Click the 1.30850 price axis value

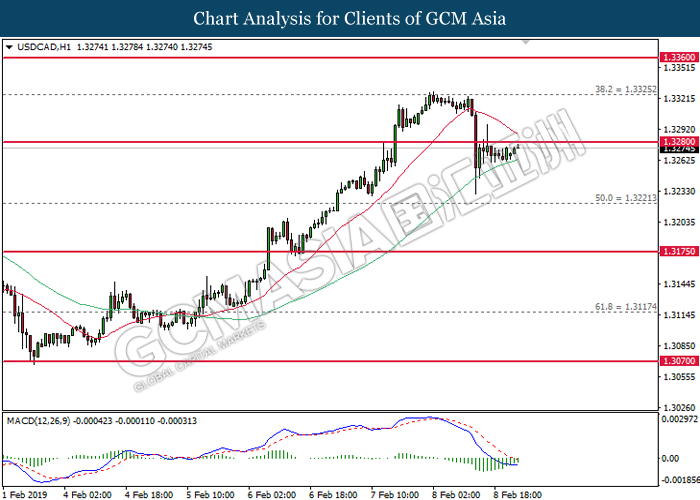point(679,346)
